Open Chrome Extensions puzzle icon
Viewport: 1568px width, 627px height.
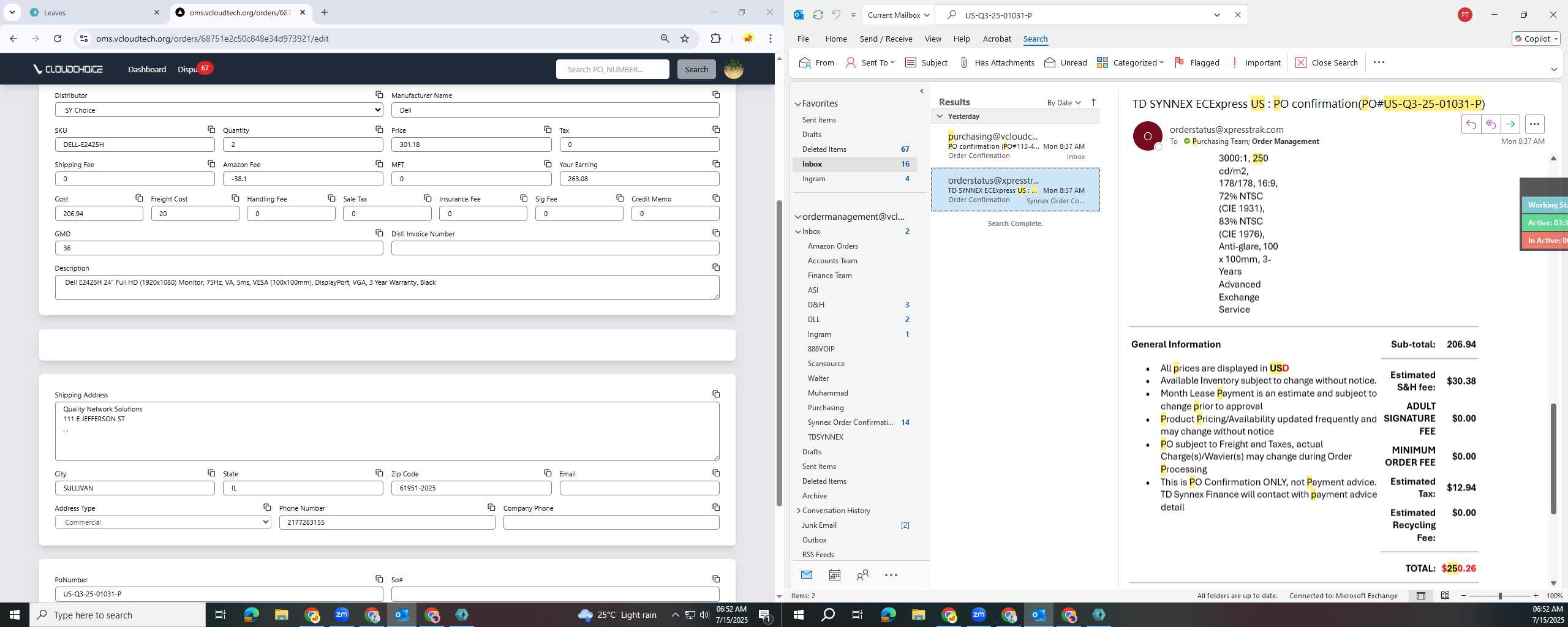(715, 39)
